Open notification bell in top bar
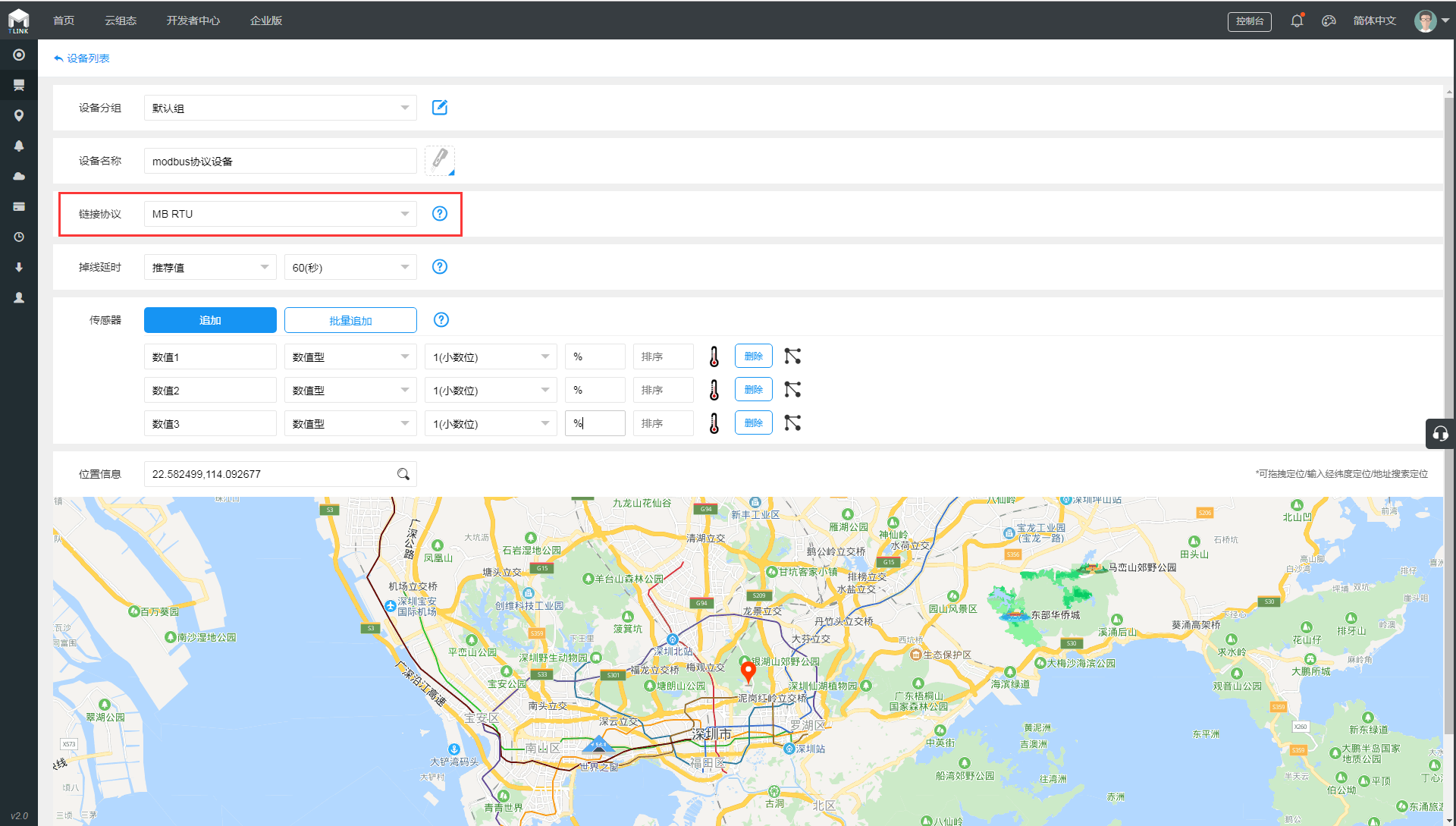 tap(1297, 20)
